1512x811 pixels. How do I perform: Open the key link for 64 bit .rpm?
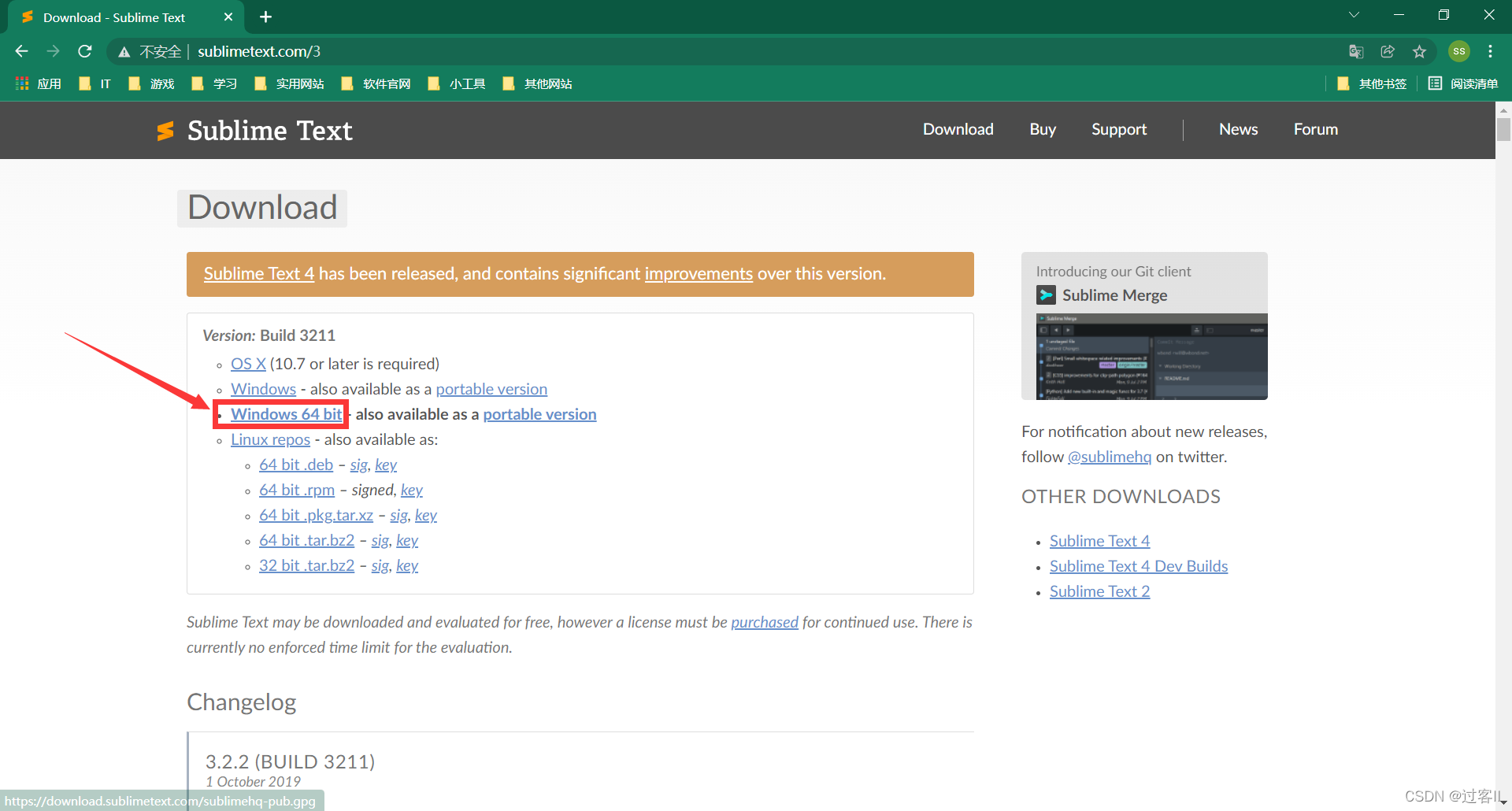(412, 490)
